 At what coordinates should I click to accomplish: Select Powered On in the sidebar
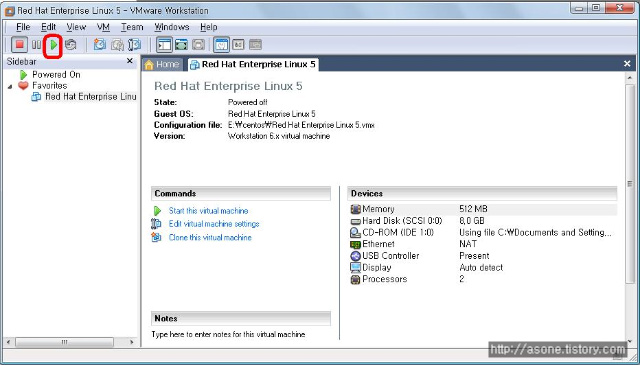(x=56, y=74)
